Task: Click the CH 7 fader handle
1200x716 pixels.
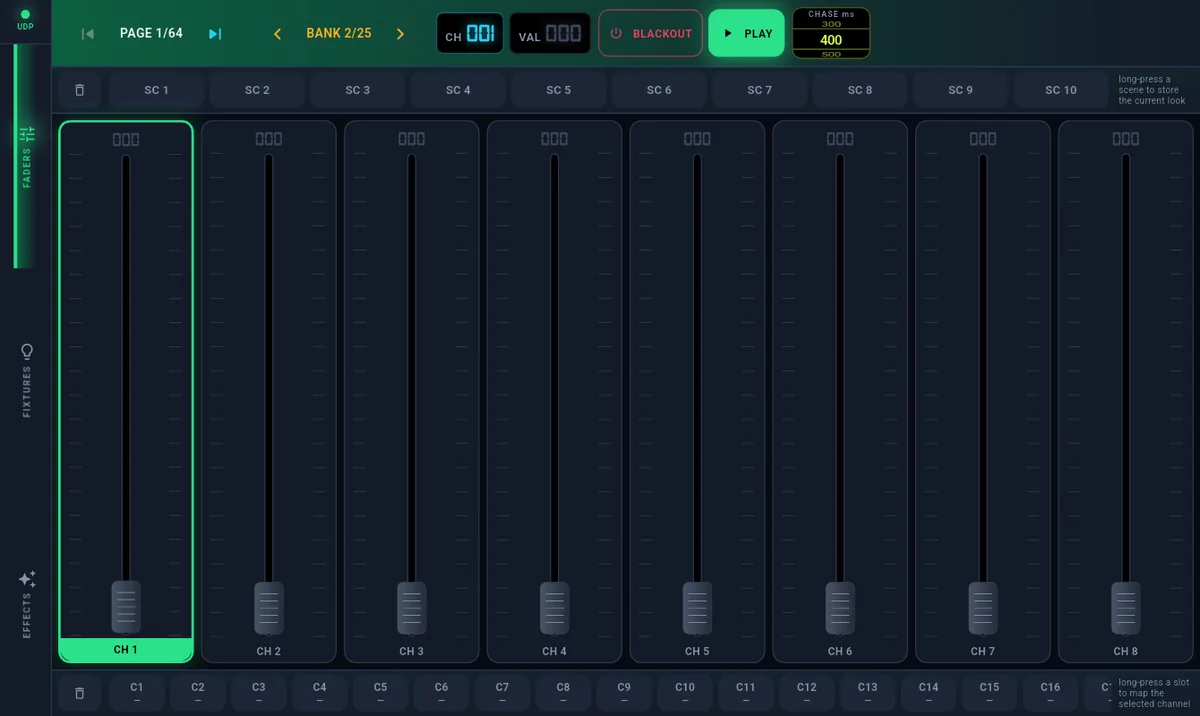Action: (983, 607)
